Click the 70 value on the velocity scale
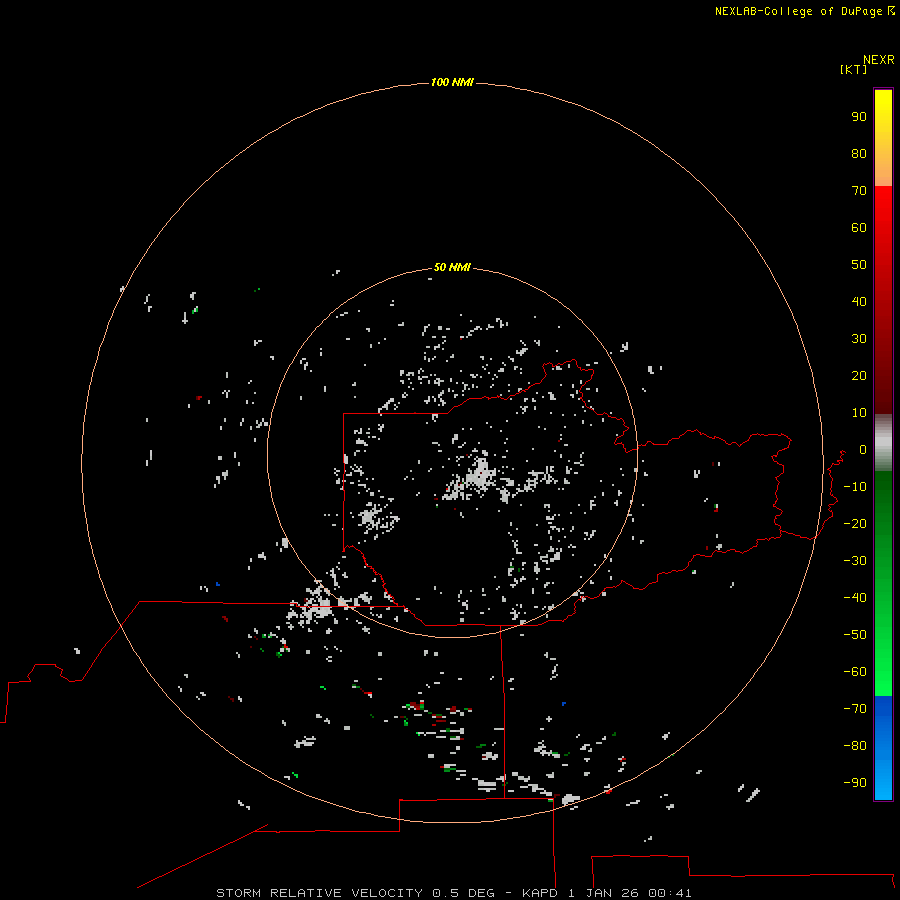This screenshot has width=900, height=900. click(x=859, y=191)
